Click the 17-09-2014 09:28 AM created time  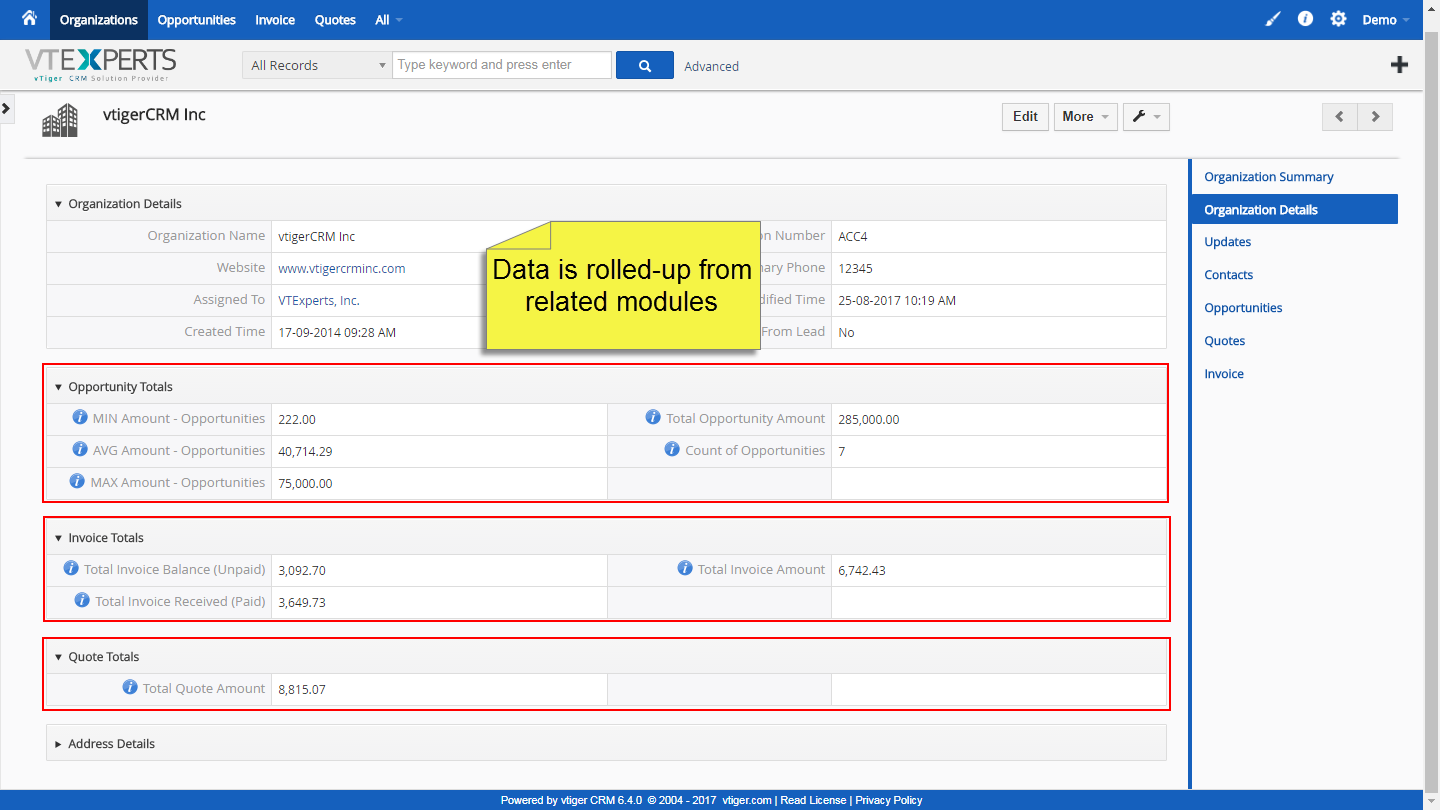click(x=337, y=332)
